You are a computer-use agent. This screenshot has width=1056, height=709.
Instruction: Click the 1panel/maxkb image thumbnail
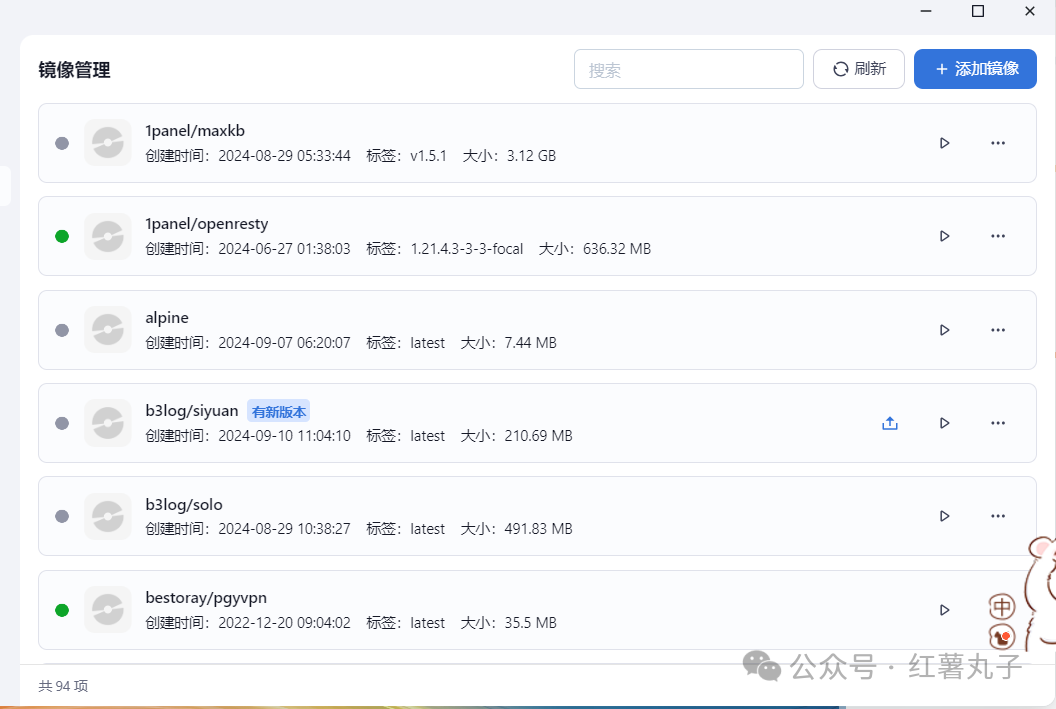point(108,143)
